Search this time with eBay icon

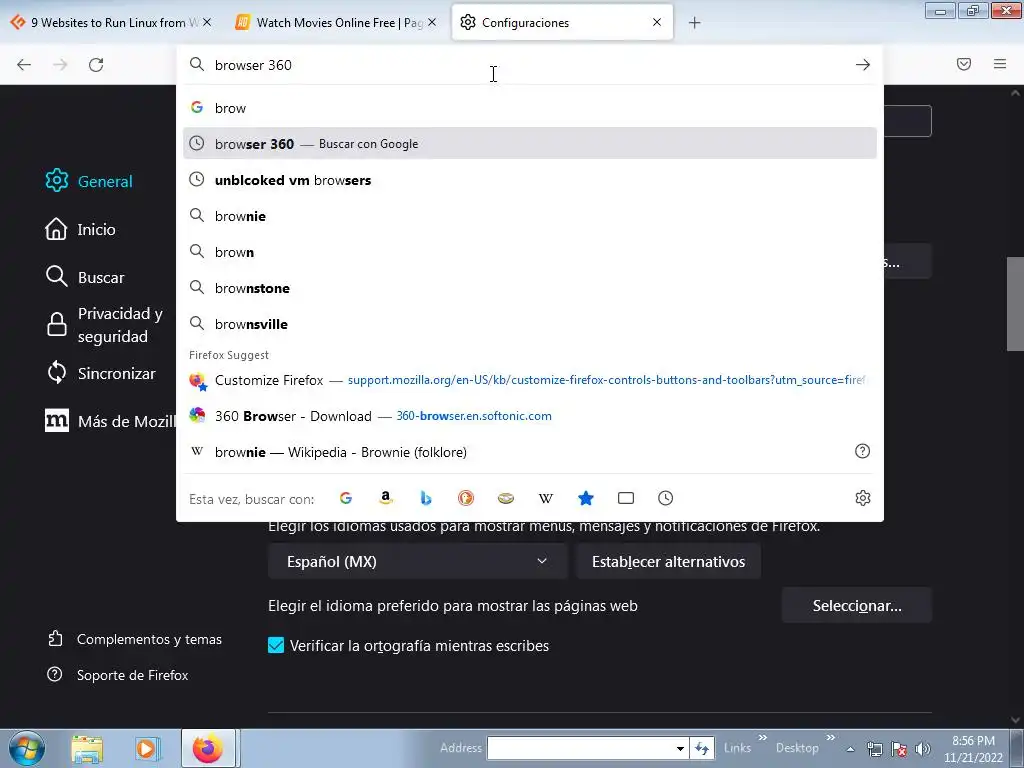[505, 498]
